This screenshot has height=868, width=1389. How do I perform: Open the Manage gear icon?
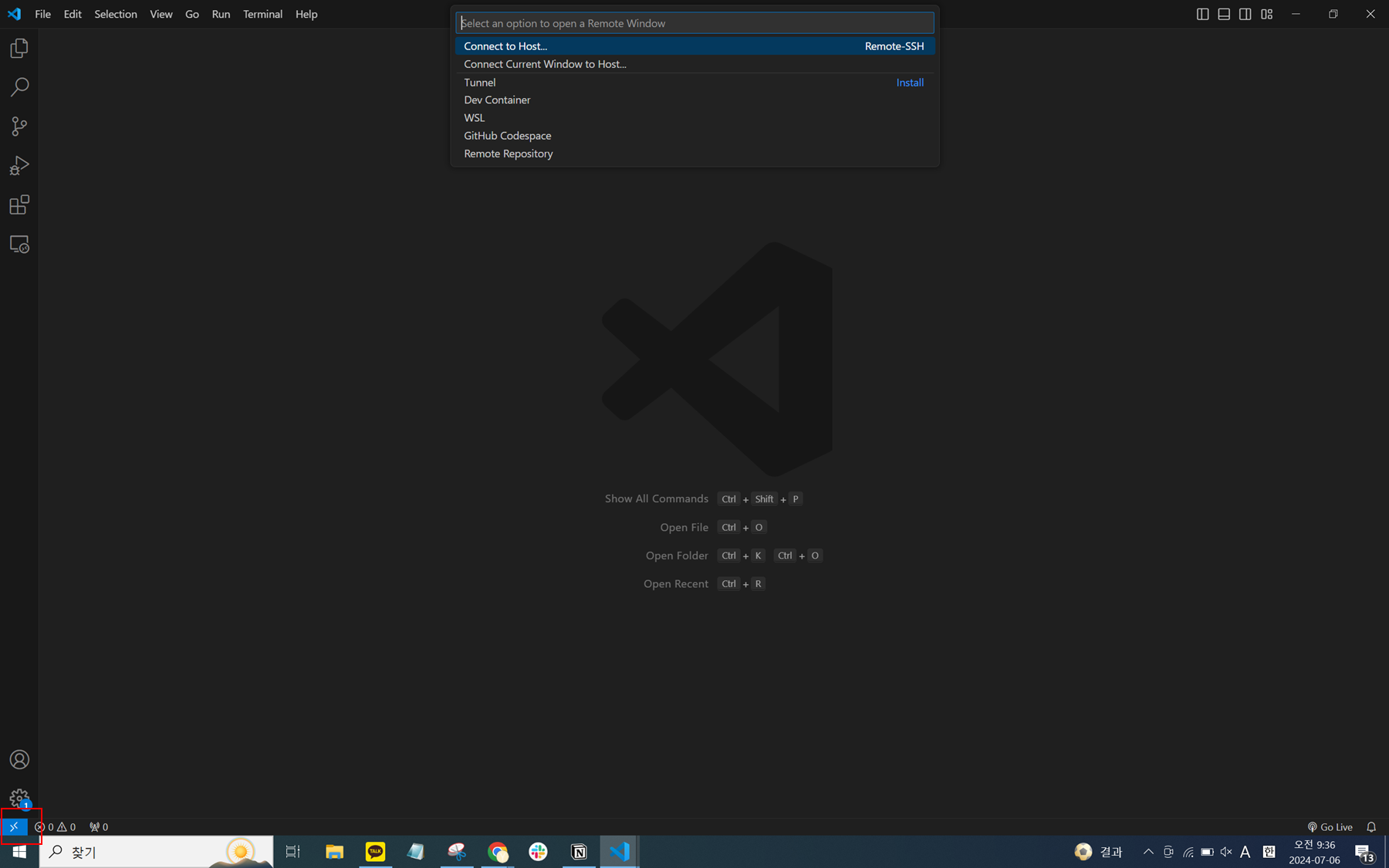coord(19,799)
